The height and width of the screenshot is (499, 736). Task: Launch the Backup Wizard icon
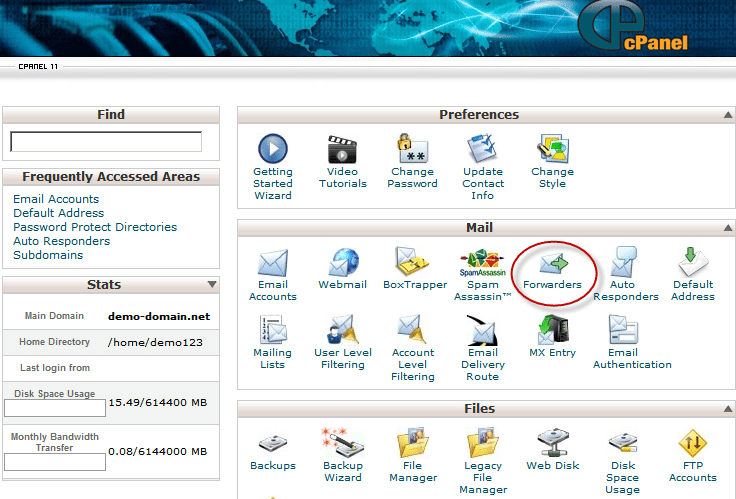point(342,442)
